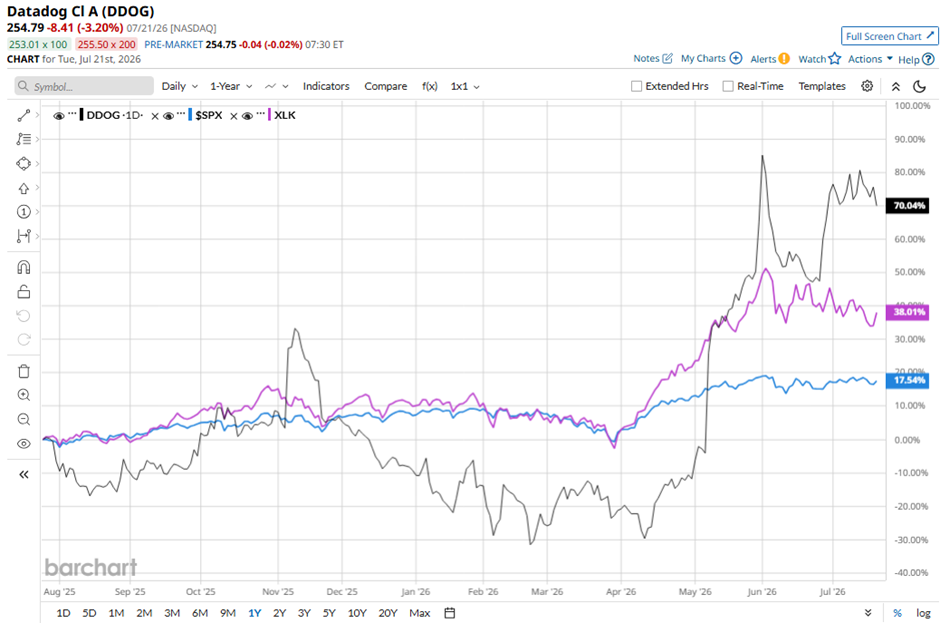Select the 1M time range

click(116, 613)
